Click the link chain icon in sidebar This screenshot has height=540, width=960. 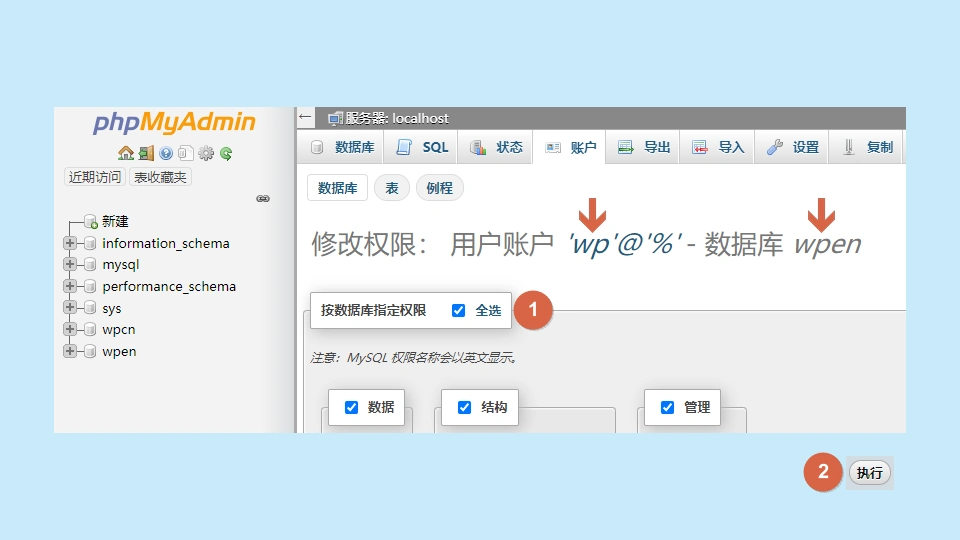tap(263, 199)
